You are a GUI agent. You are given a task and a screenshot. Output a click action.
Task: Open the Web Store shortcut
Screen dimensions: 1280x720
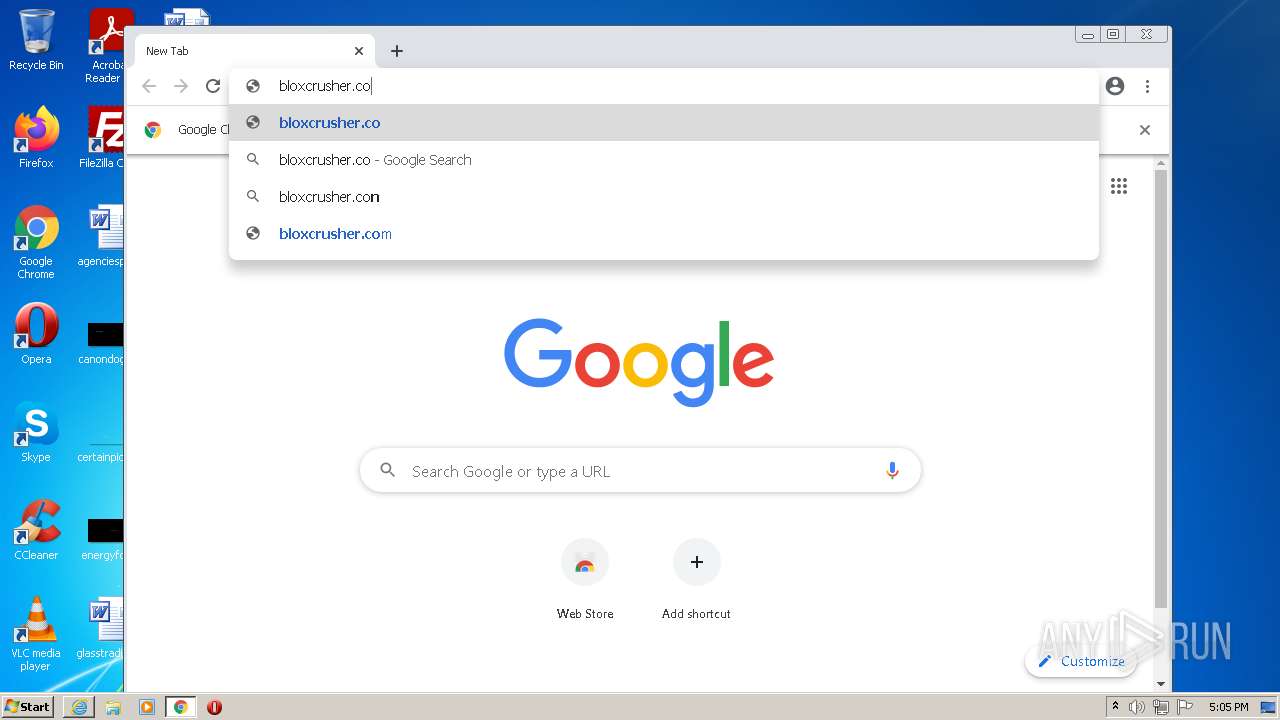click(x=585, y=580)
